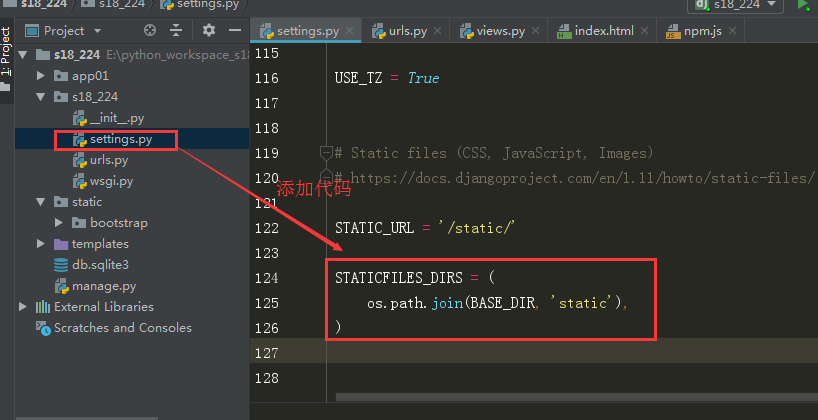The height and width of the screenshot is (420, 818).
Task: Close the index.html tab
Action: click(644, 31)
